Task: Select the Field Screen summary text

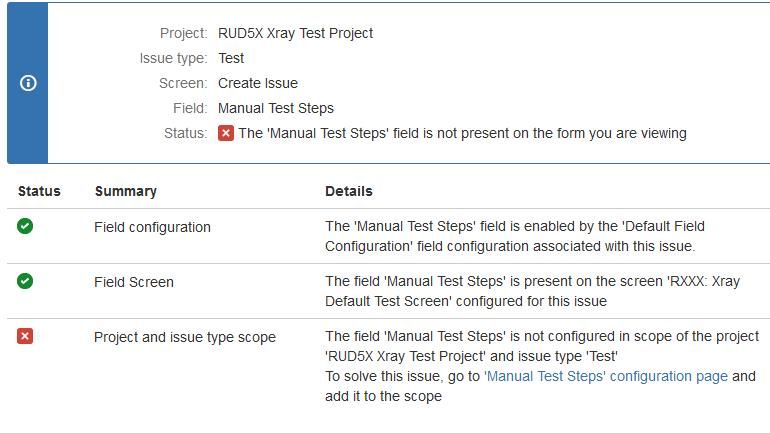Action: 134,282
